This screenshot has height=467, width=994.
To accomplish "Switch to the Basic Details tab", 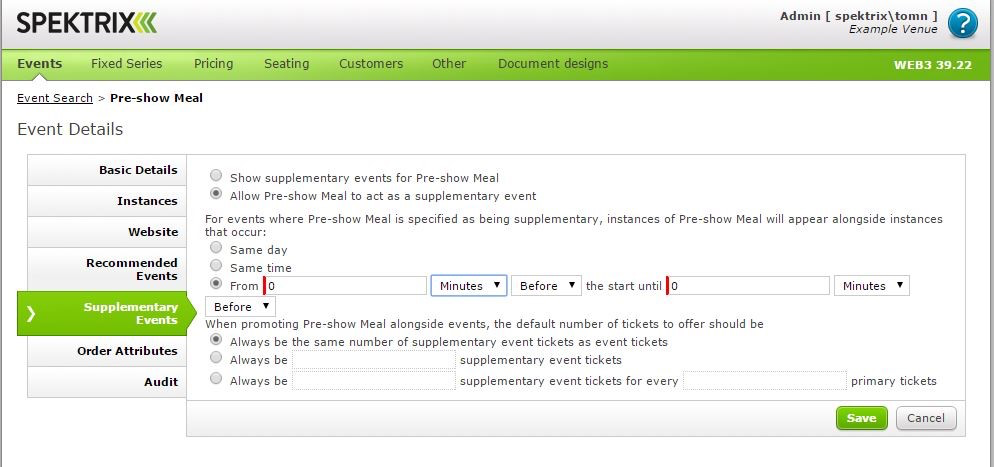I will point(106,170).
